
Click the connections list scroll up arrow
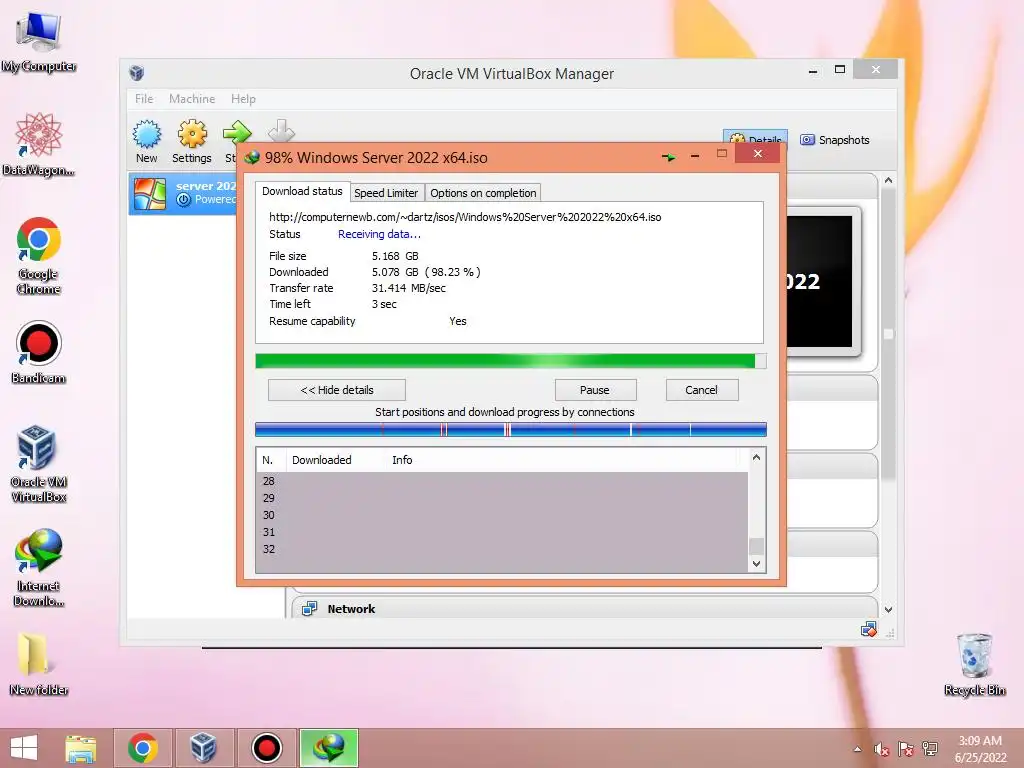(756, 457)
